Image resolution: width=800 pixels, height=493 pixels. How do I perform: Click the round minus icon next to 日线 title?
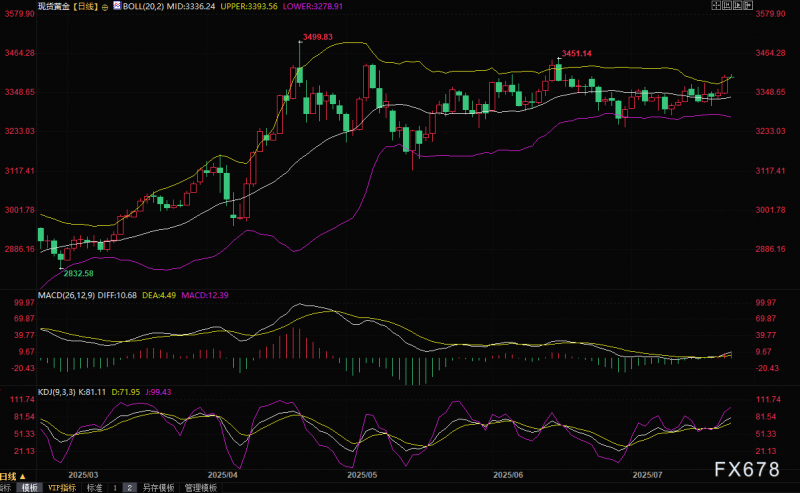coord(105,7)
